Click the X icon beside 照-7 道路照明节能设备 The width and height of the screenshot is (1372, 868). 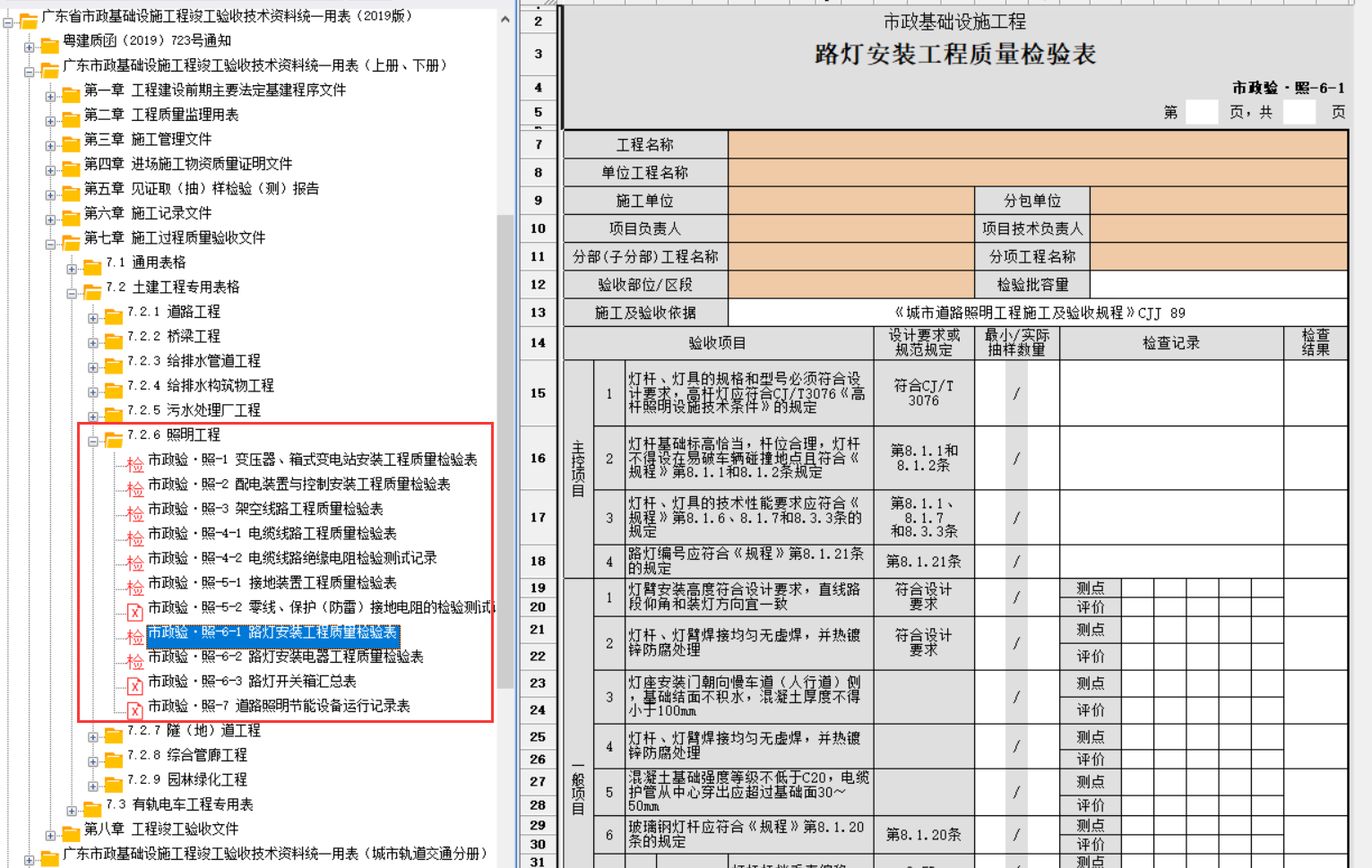coord(134,710)
